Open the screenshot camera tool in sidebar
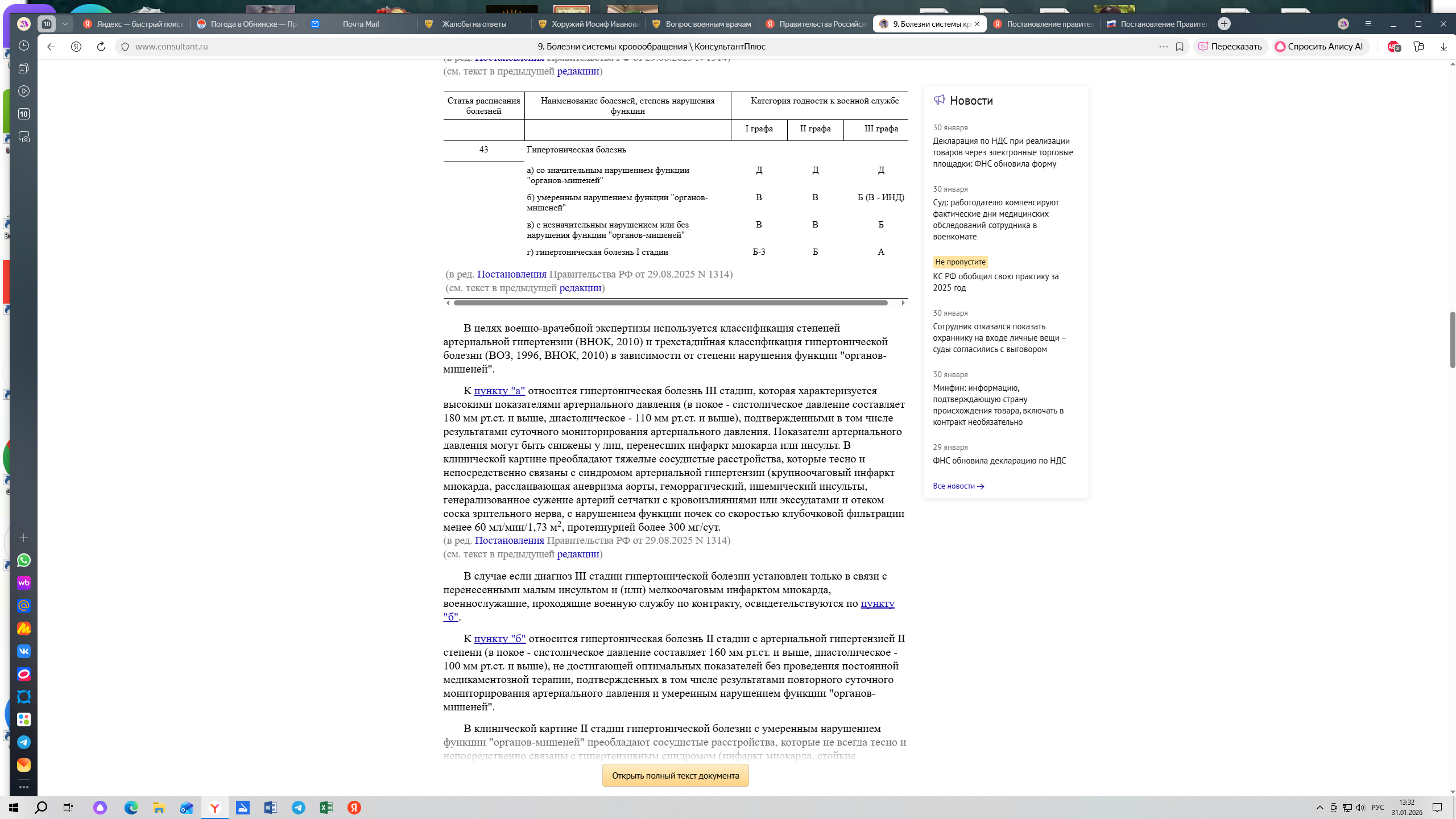Screen dimensions: 1456x819 click(23, 137)
